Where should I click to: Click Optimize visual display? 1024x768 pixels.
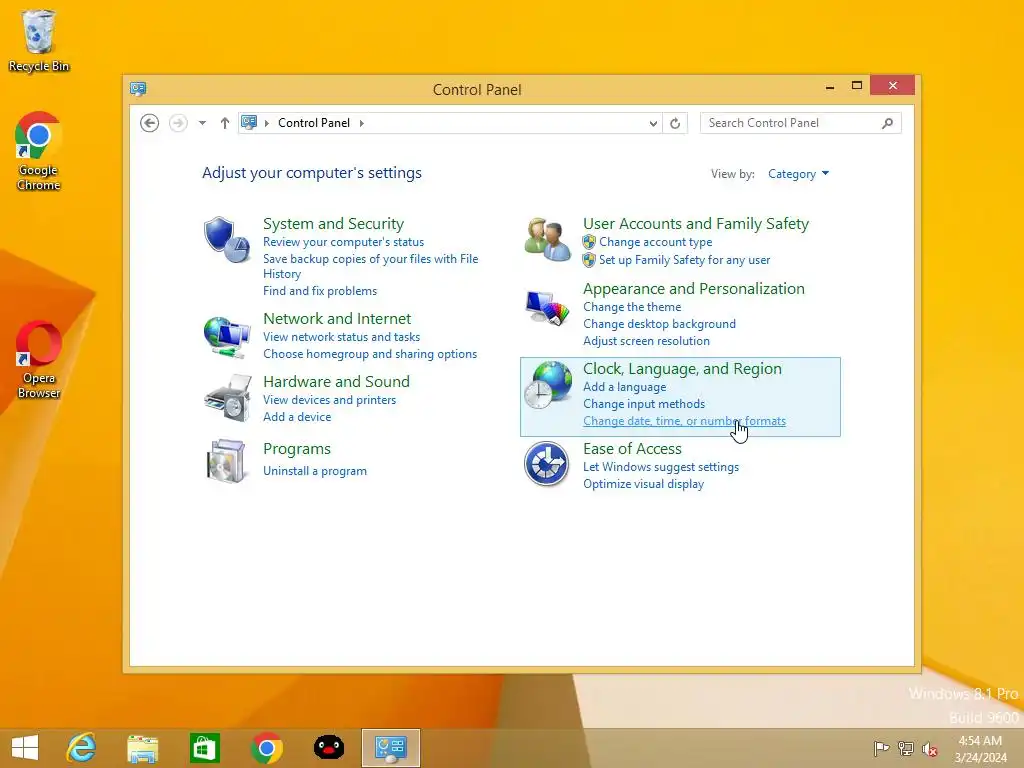[x=643, y=484]
